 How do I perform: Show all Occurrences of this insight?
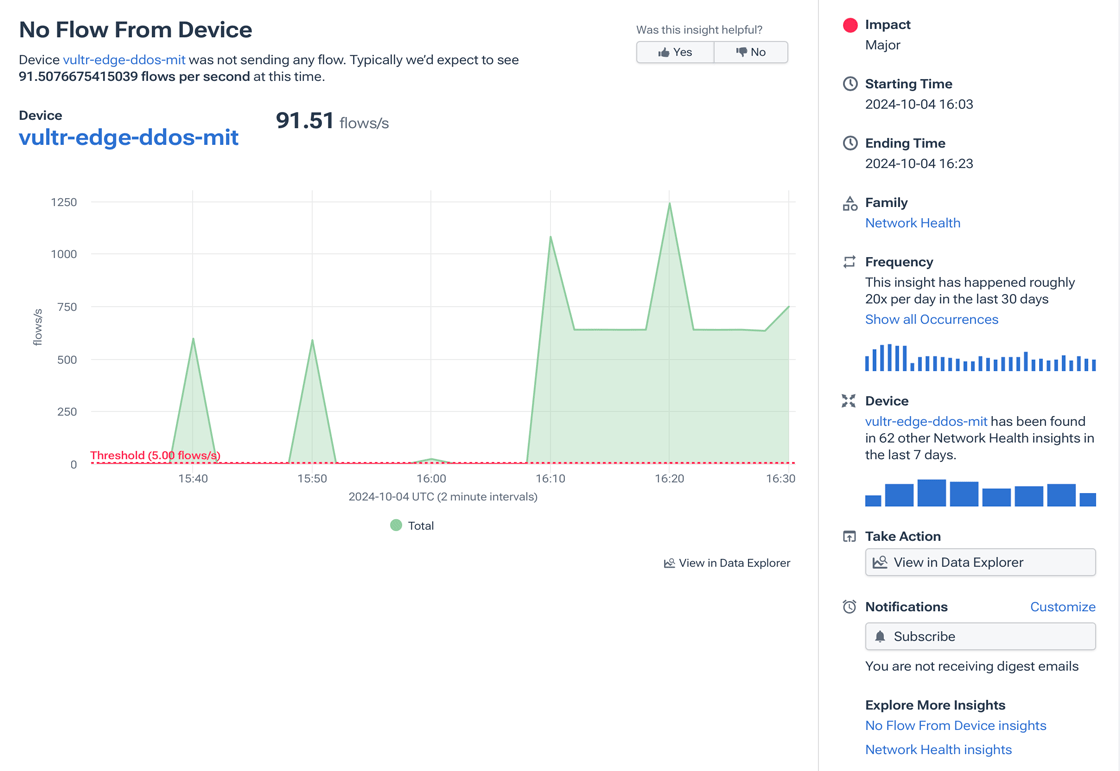tap(931, 320)
